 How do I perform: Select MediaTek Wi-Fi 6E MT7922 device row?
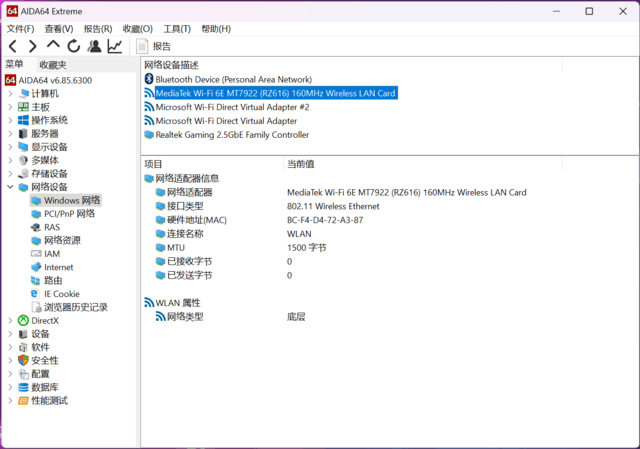(x=276, y=93)
